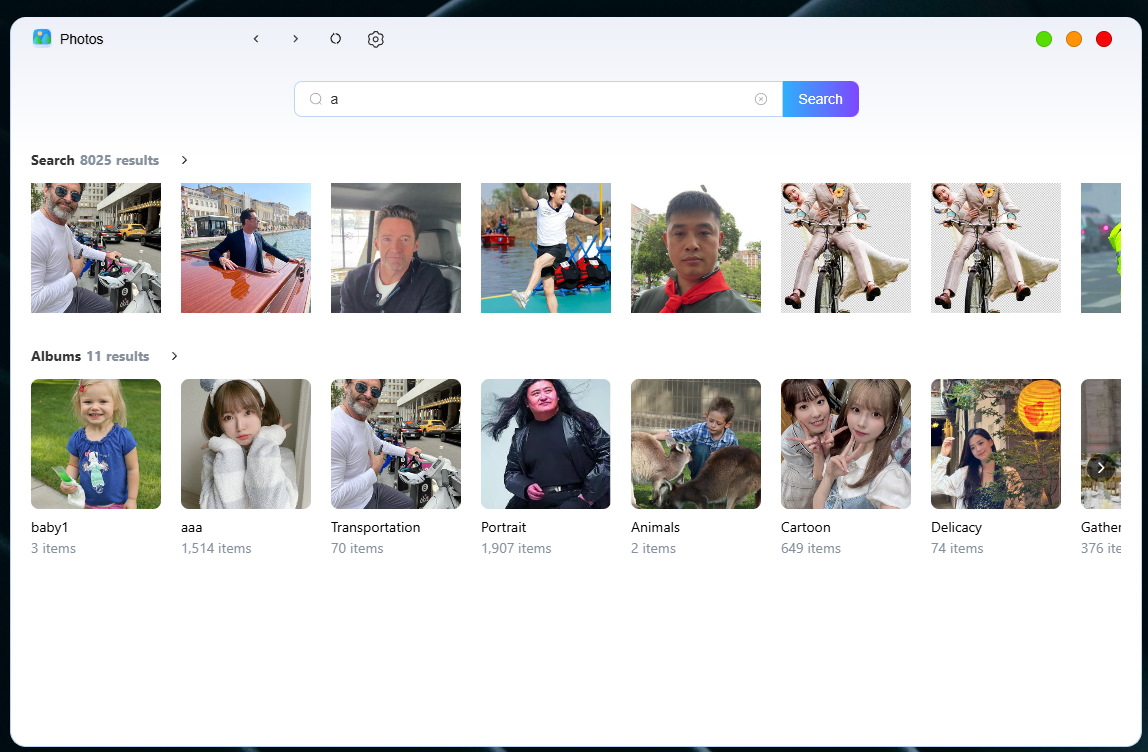Open the Delicacy album thumbnail
This screenshot has height=752, width=1148.
tap(996, 444)
